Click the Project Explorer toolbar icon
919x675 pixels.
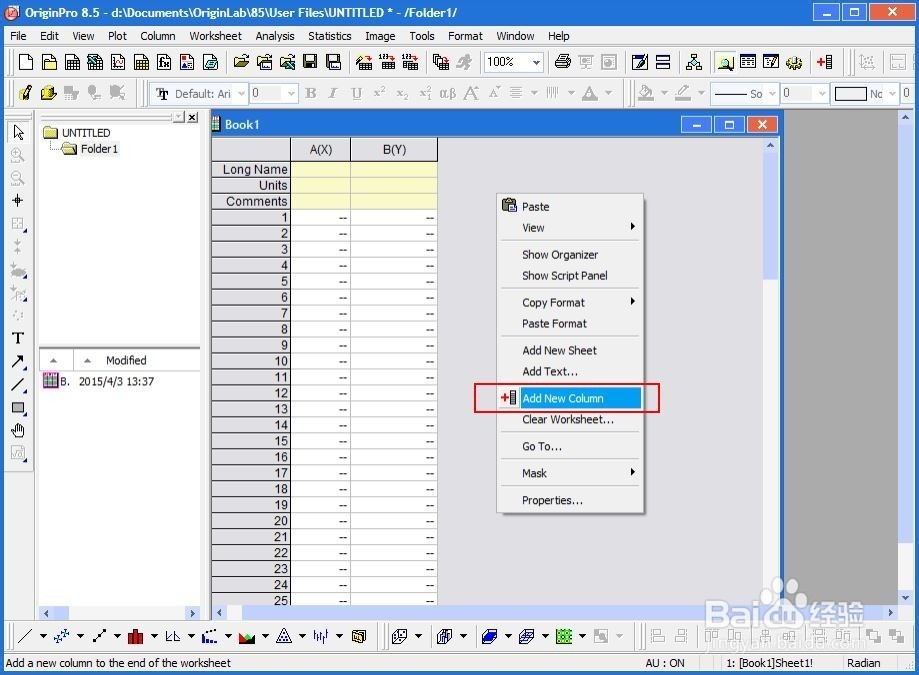[726, 62]
